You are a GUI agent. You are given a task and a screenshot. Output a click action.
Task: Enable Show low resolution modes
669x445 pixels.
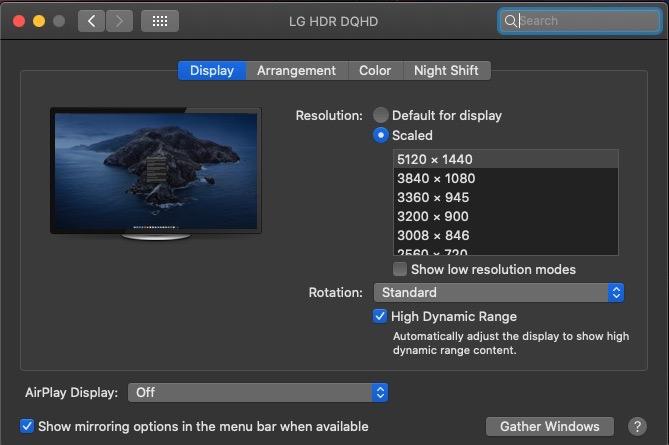[x=400, y=269]
